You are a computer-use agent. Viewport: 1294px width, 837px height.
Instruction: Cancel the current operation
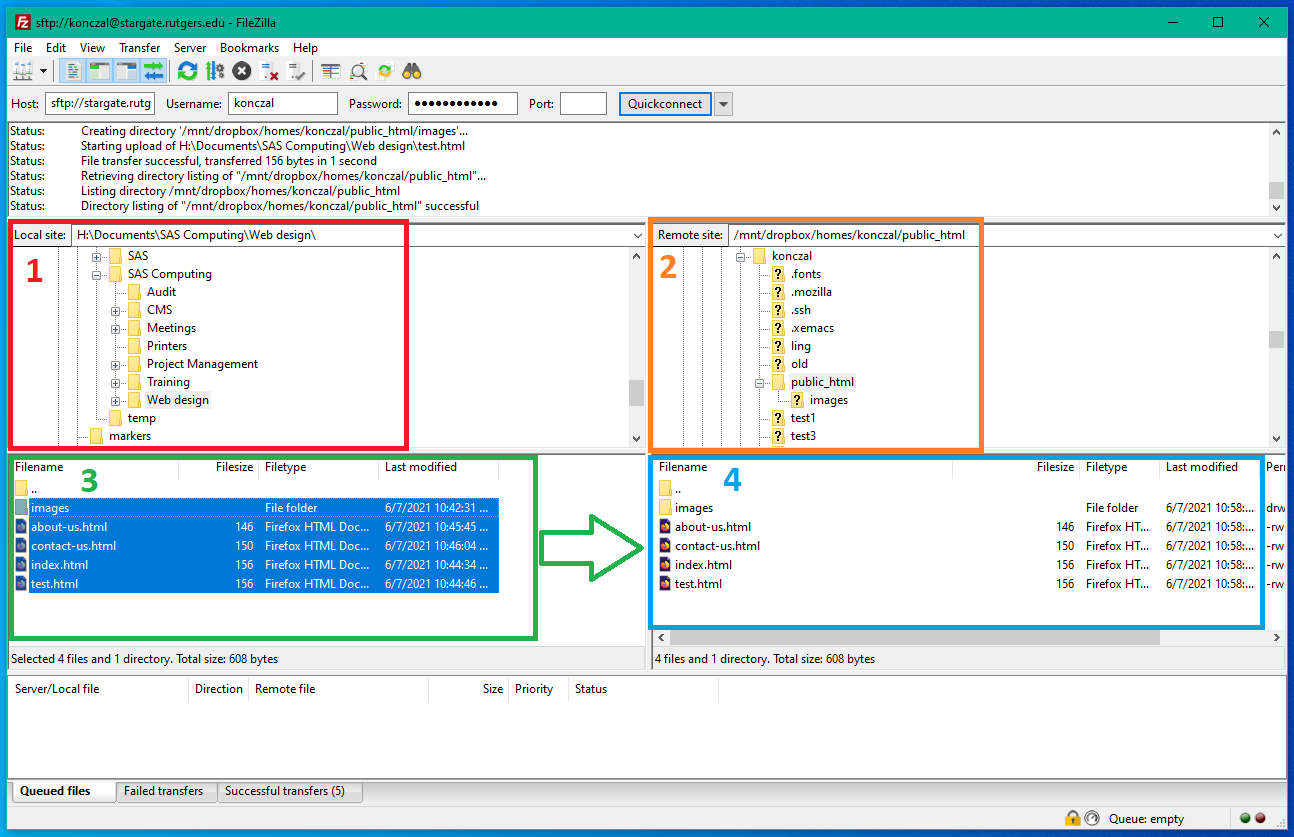click(x=241, y=71)
